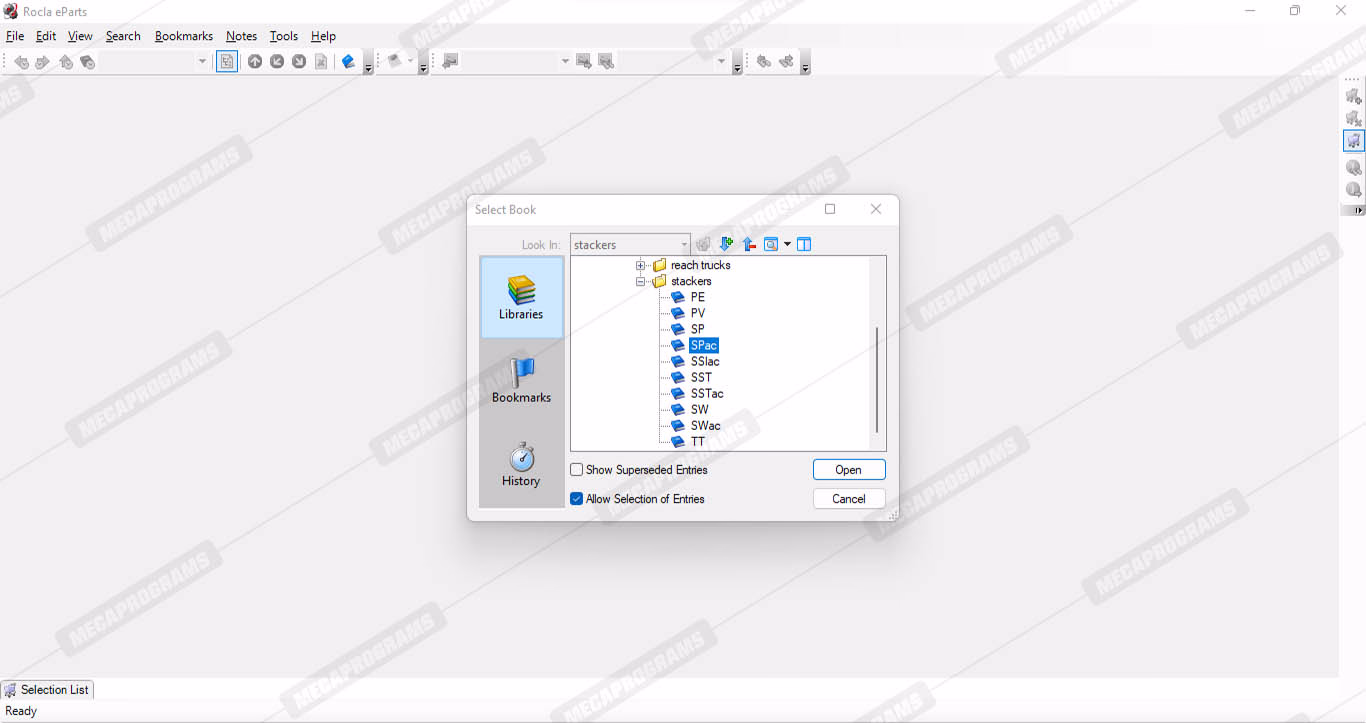Expand the reach trucks folder
Screen dimensions: 1366x723
coord(641,266)
